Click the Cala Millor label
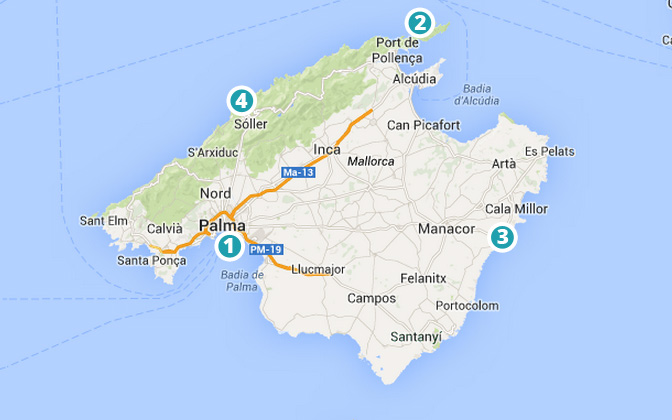 pyautogui.click(x=516, y=209)
